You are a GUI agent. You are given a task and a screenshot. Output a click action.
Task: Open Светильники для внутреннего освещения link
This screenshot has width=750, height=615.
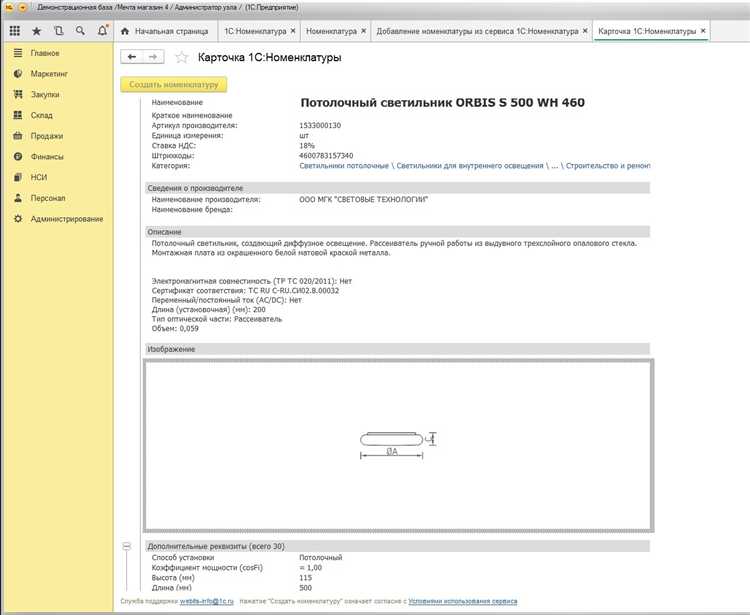tap(470, 166)
